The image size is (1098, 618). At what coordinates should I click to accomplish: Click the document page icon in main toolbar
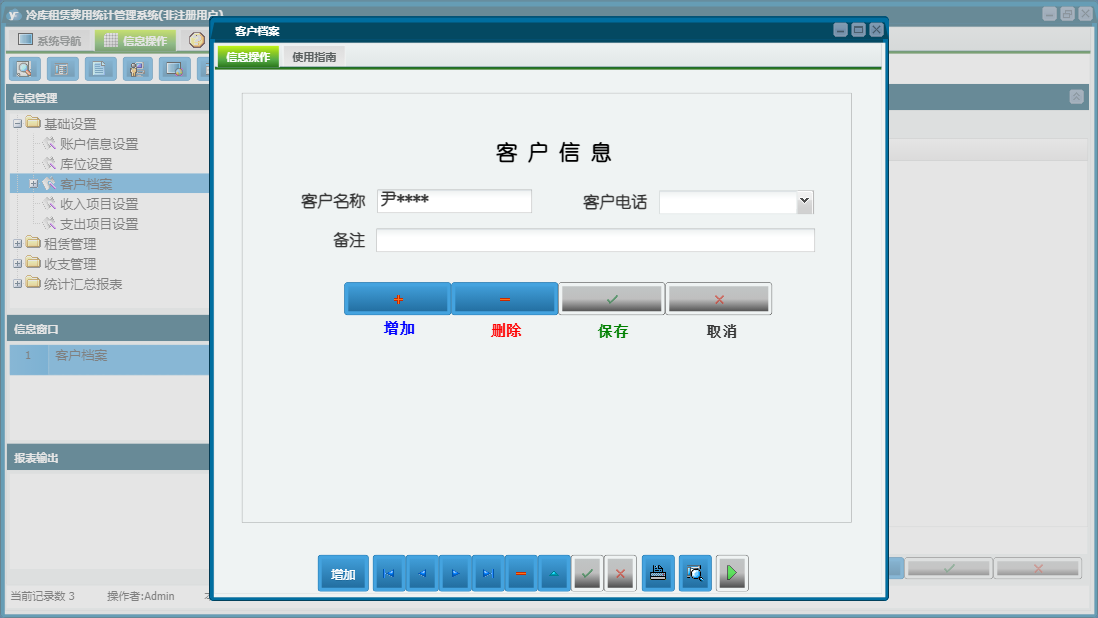tap(100, 69)
